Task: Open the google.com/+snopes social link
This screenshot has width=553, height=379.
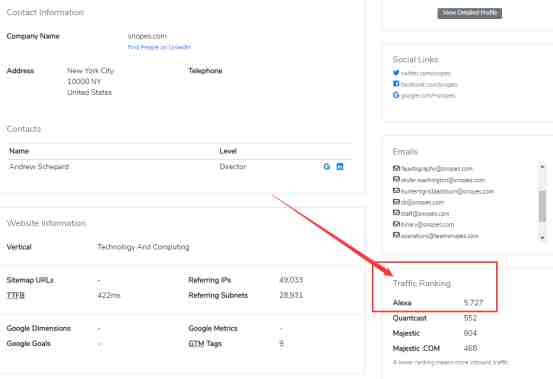Action: point(428,96)
